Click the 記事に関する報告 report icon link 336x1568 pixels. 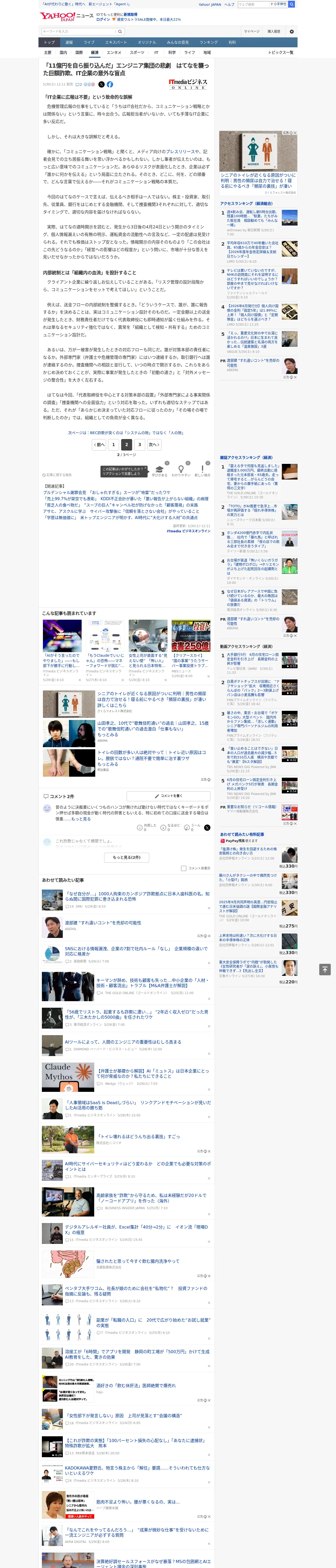pyautogui.click(x=57, y=475)
